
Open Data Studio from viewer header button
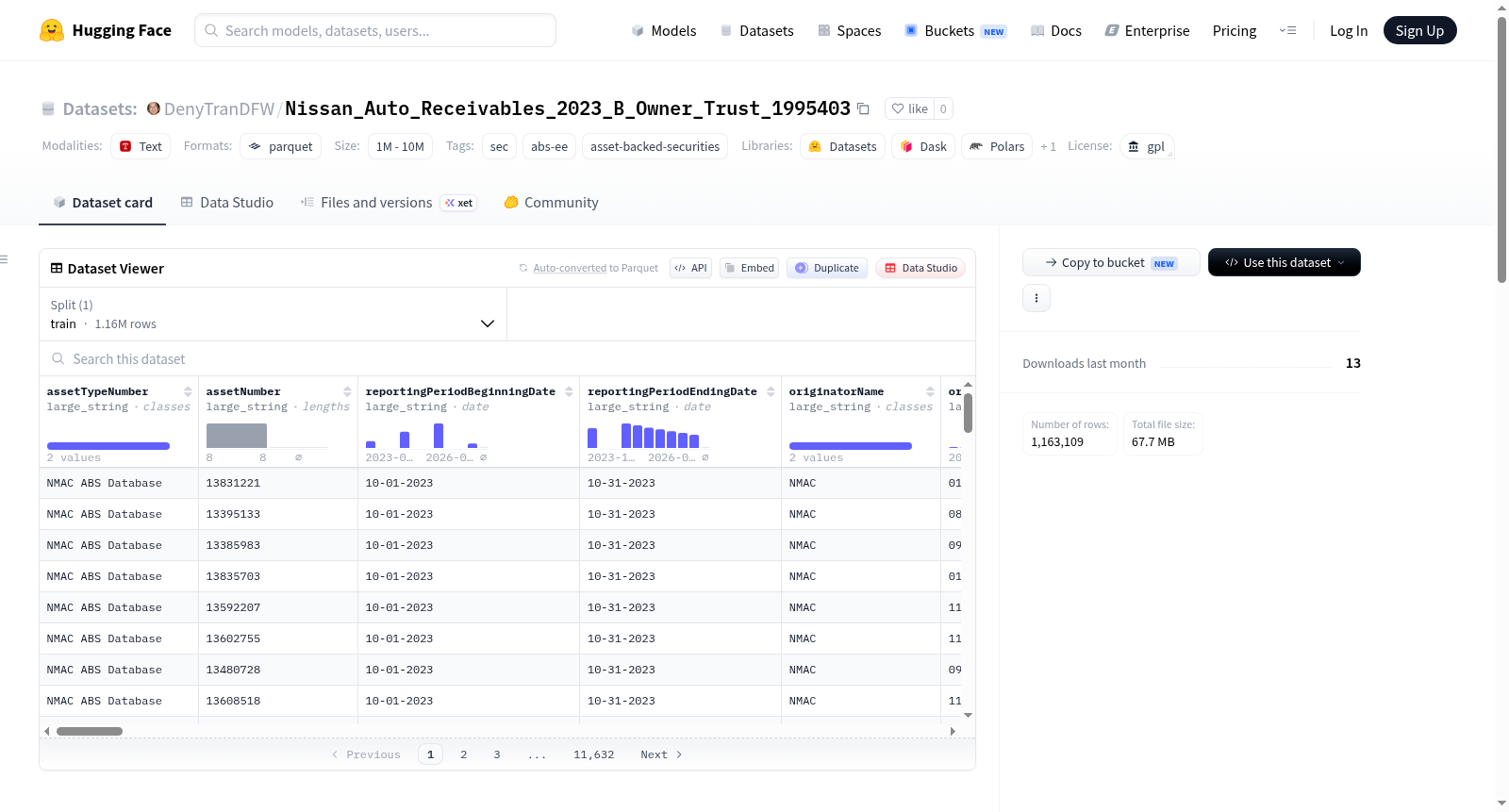click(x=920, y=268)
